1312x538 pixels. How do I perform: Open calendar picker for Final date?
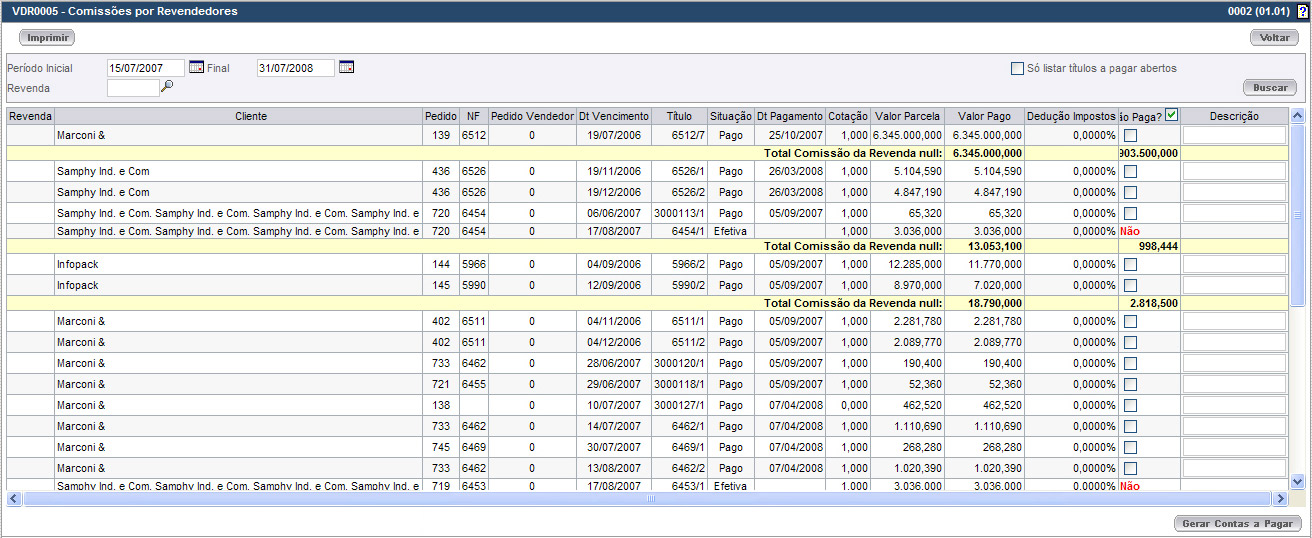tap(346, 67)
